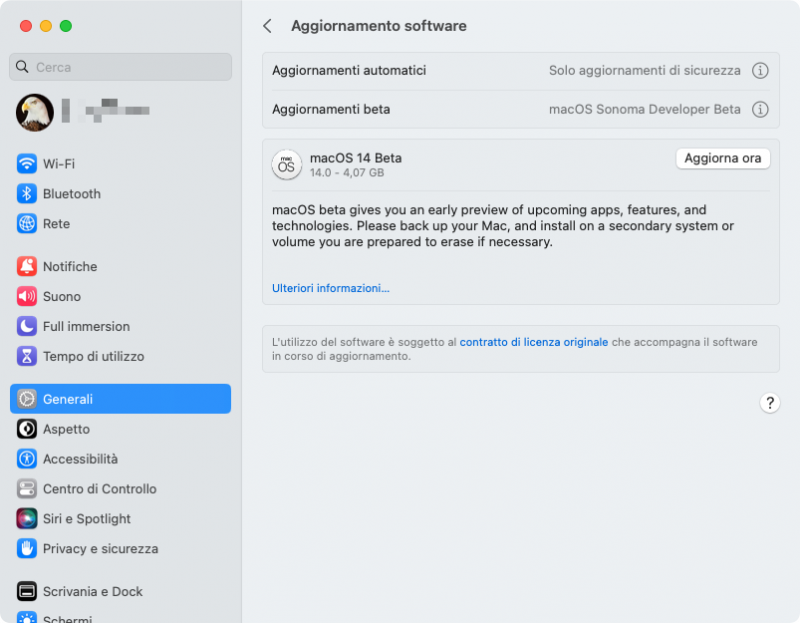Viewport: 800px width, 623px height.
Task: Click Scrivania e Dock icon
Action: click(27, 591)
